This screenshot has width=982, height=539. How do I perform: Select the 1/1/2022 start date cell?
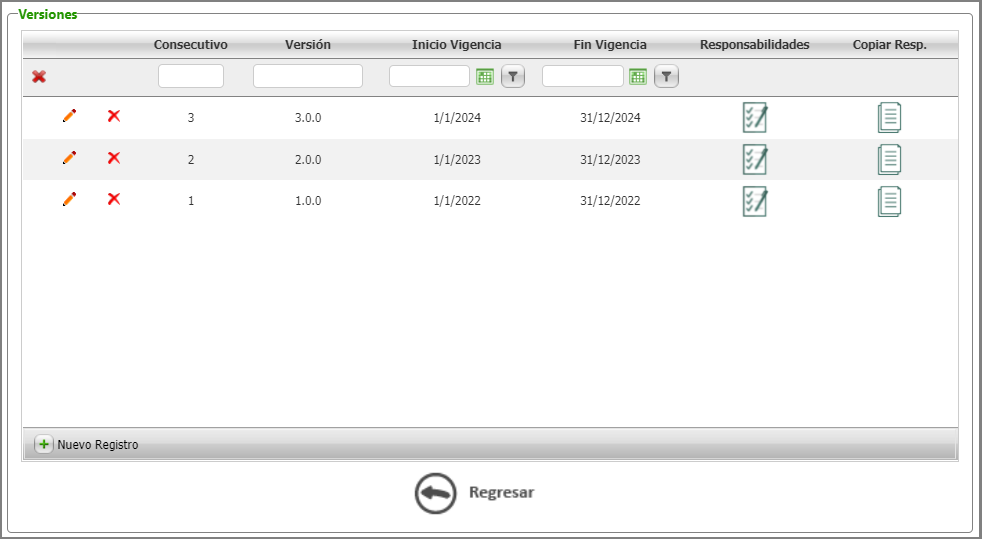[x=457, y=201]
